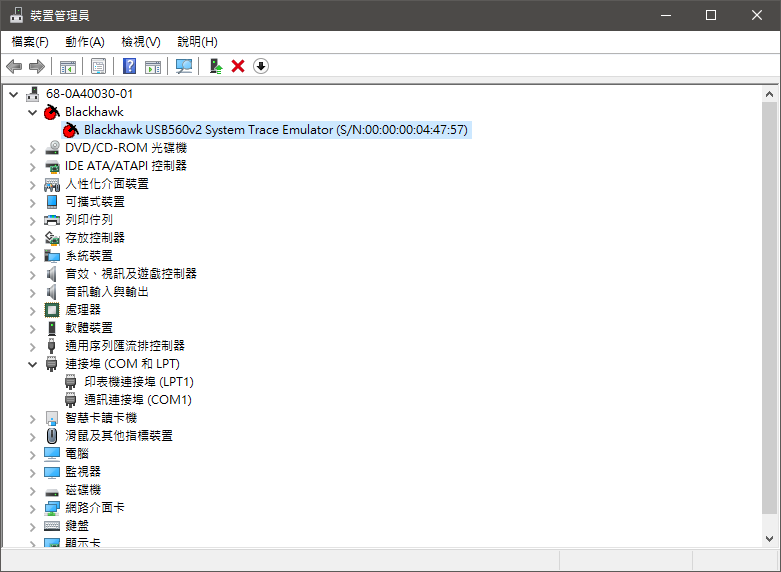Click the COM1 communication port icon
This screenshot has width=781, height=572.
tap(71, 400)
